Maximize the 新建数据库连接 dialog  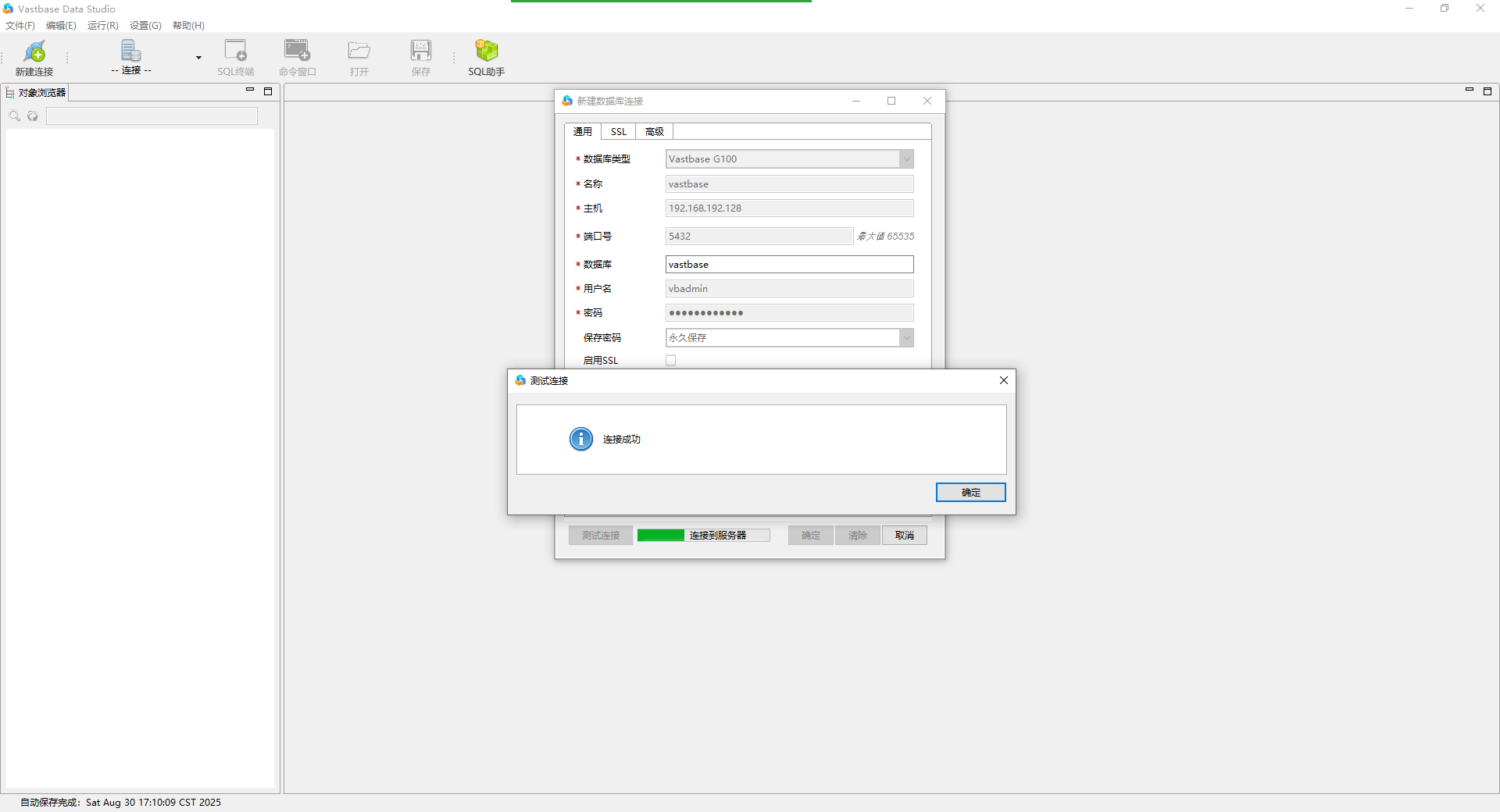tap(891, 101)
